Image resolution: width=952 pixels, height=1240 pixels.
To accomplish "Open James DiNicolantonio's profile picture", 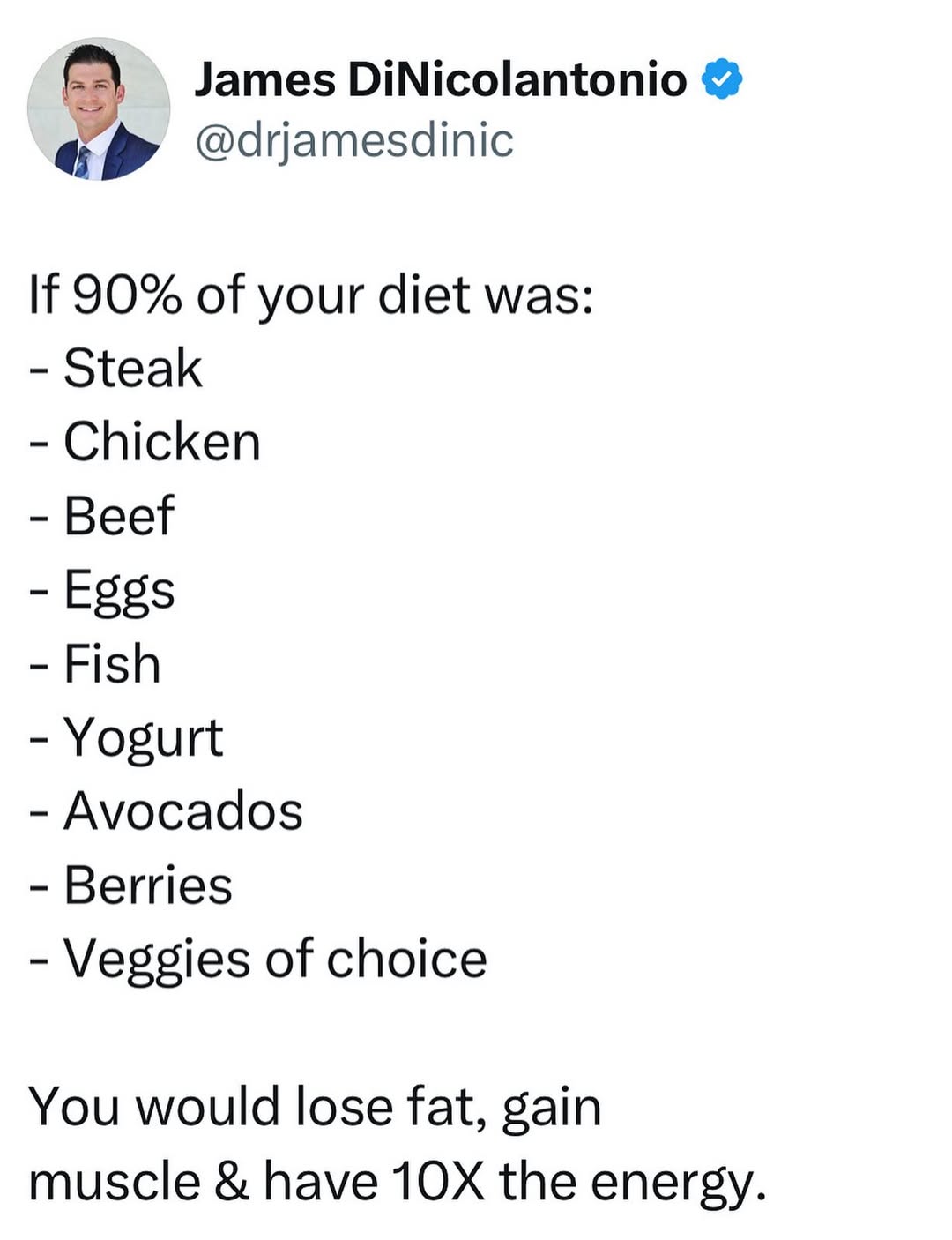I will (x=99, y=109).
